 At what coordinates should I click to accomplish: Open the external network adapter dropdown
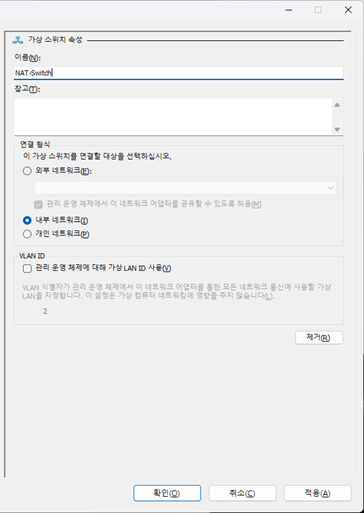pos(185,188)
